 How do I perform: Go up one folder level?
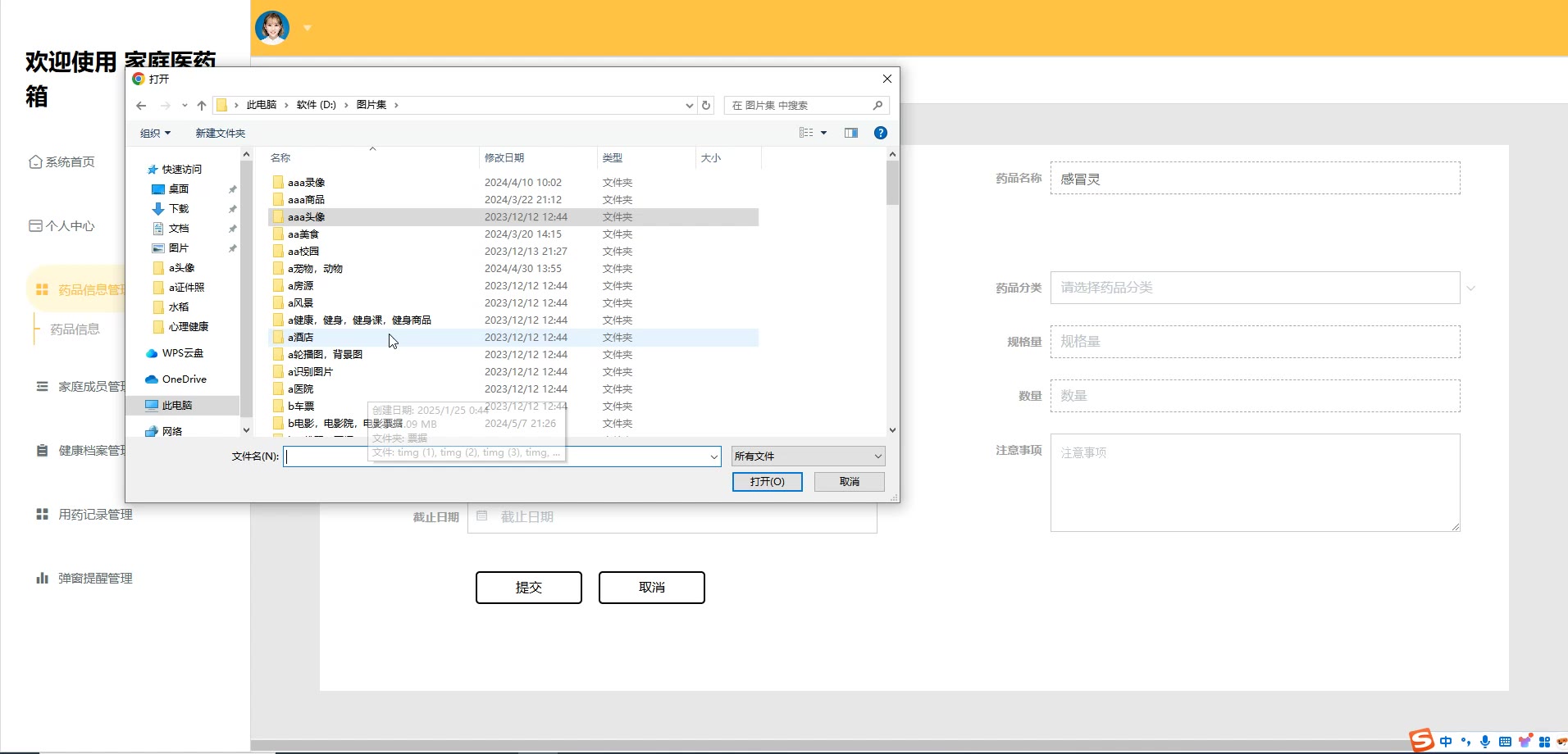(202, 106)
